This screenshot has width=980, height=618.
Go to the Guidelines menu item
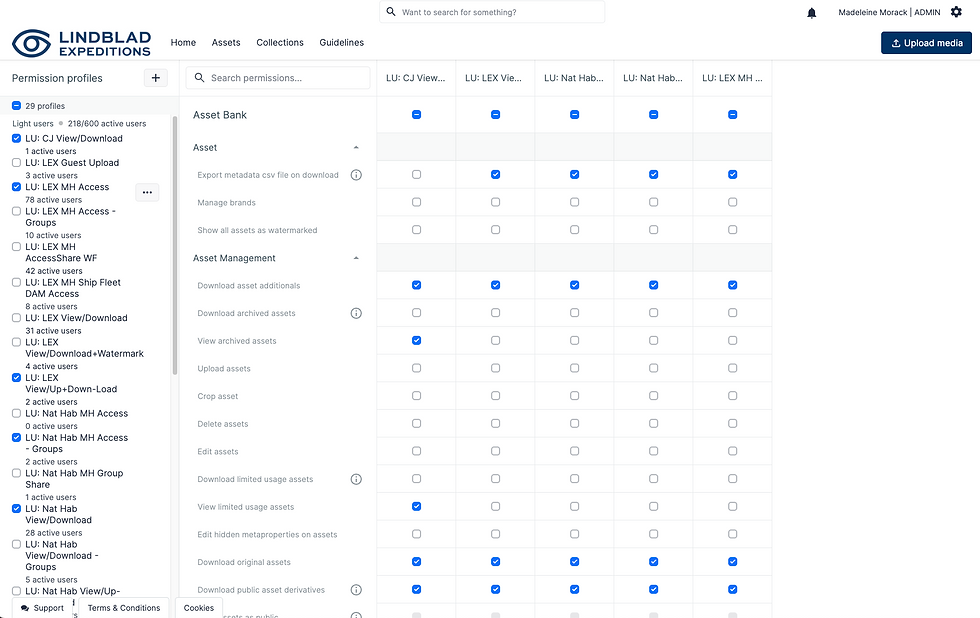(341, 43)
